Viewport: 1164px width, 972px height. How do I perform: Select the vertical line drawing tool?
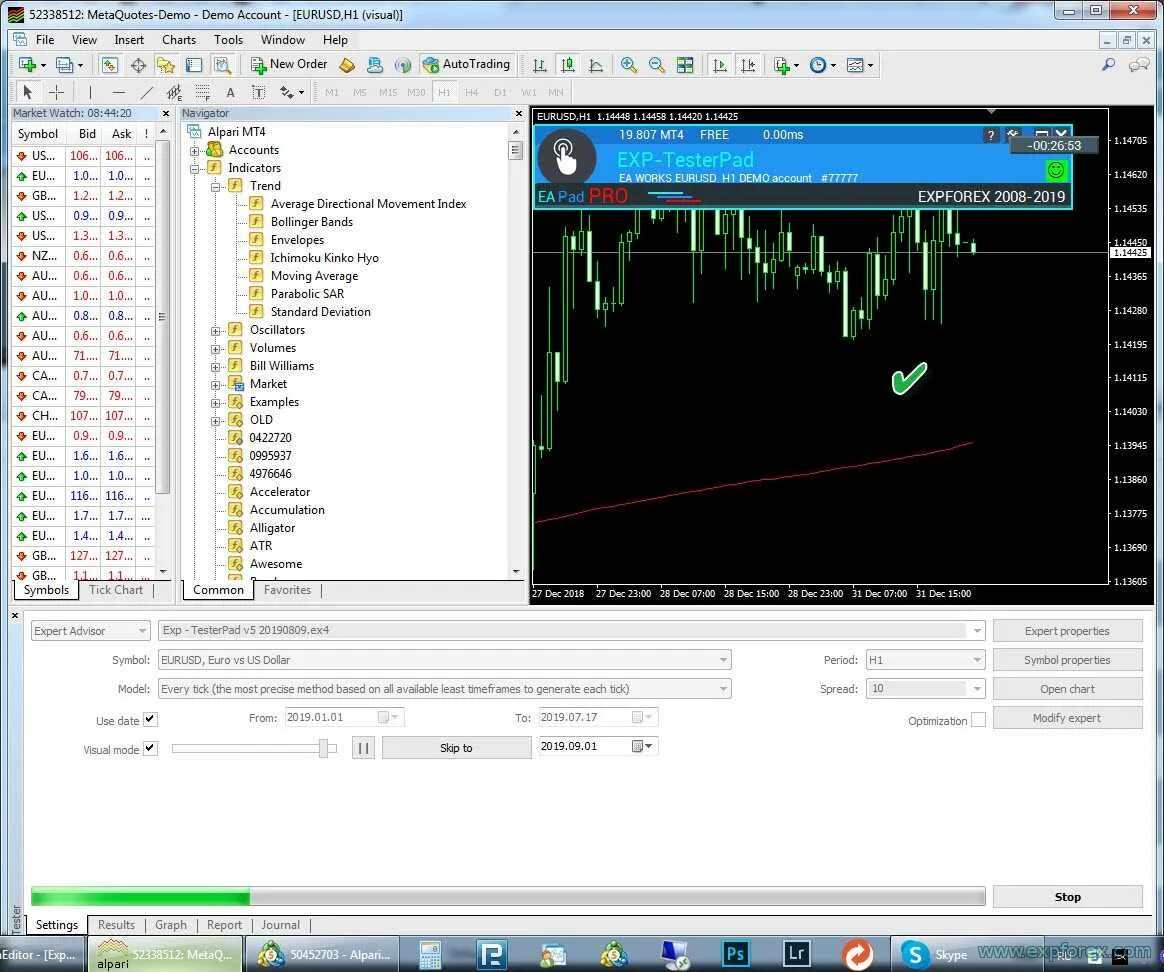pos(90,92)
